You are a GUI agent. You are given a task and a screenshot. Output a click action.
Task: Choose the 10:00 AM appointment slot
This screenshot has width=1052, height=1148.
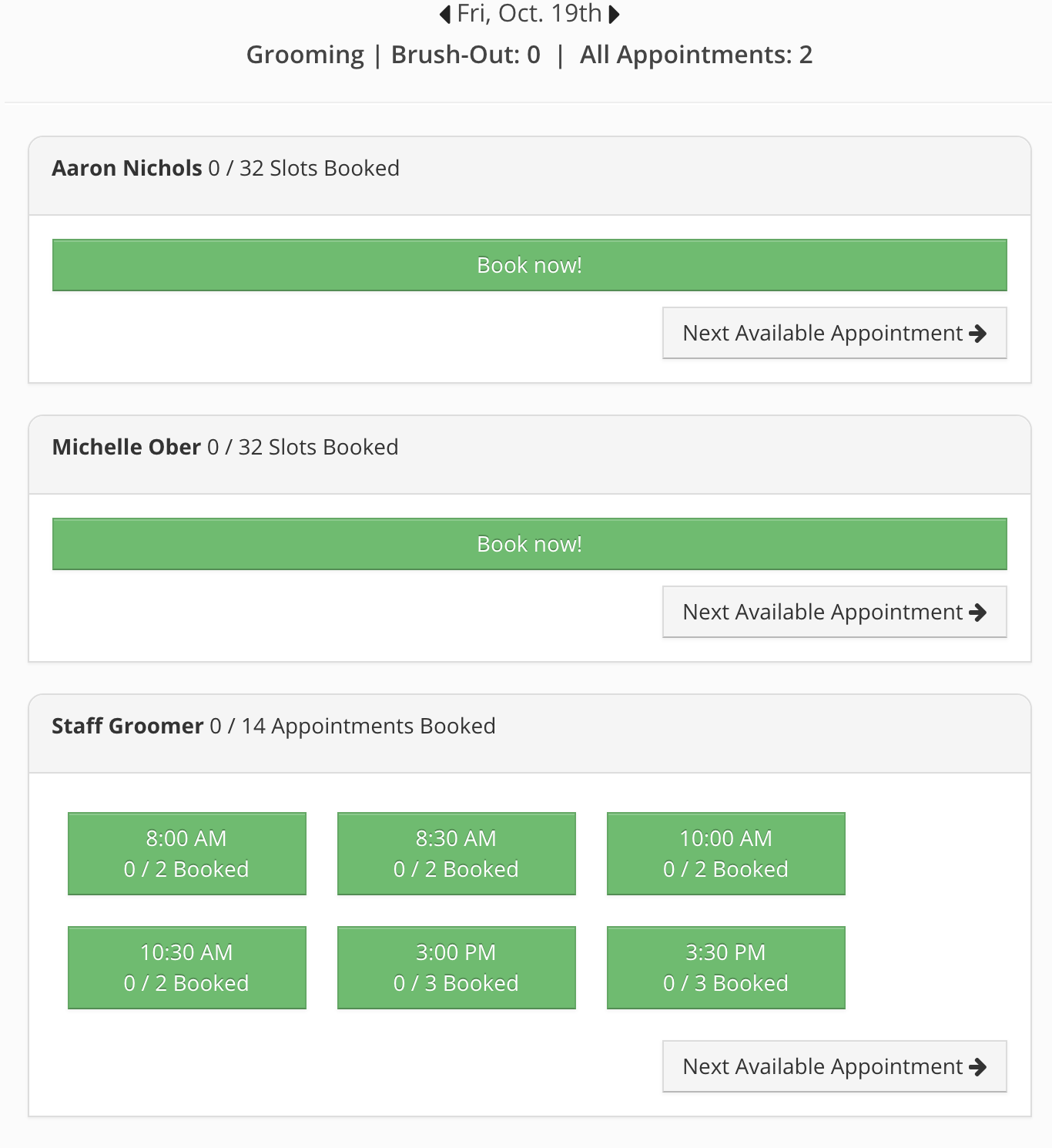pos(726,854)
